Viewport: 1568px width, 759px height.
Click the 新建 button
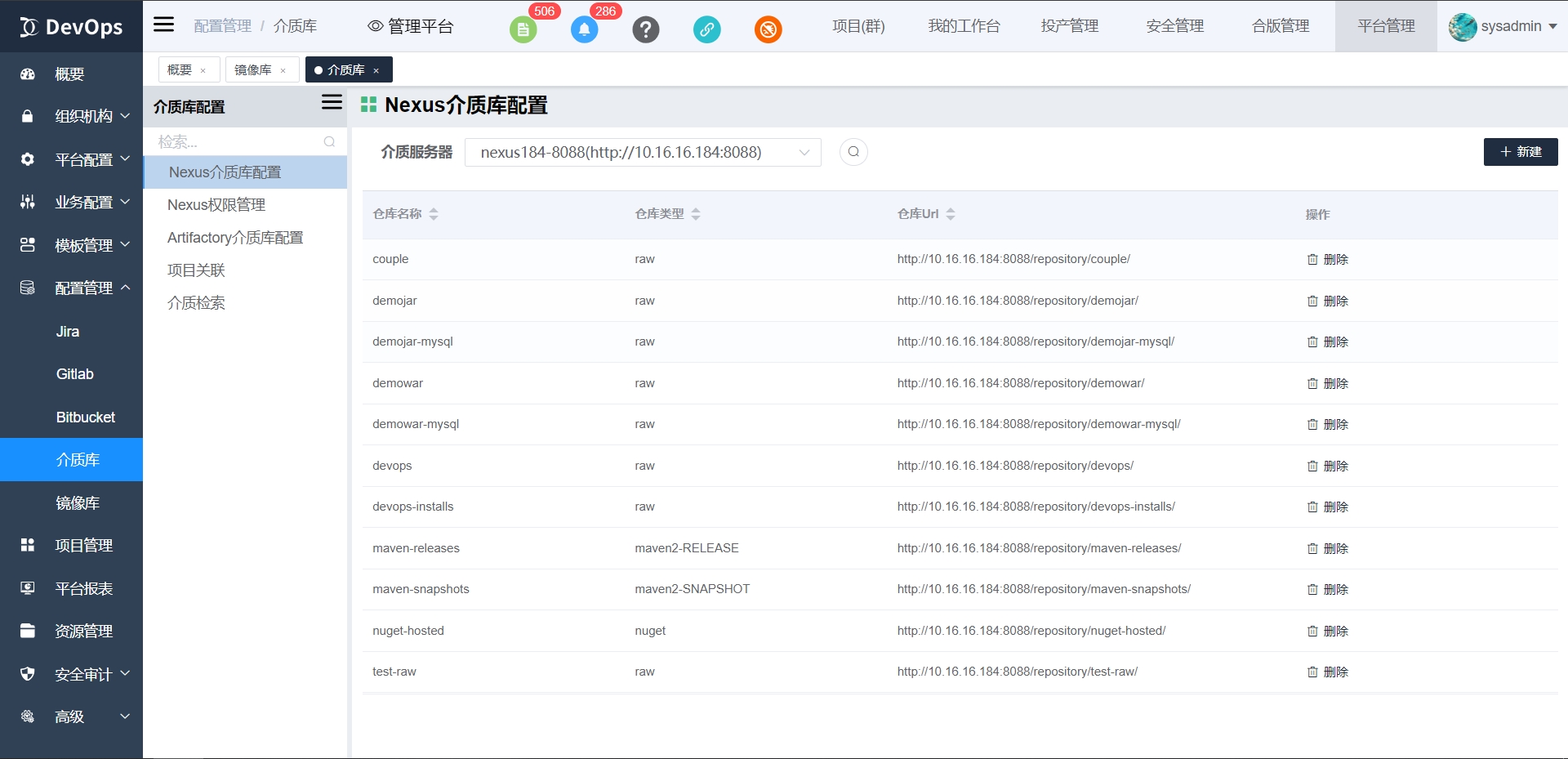click(1520, 152)
